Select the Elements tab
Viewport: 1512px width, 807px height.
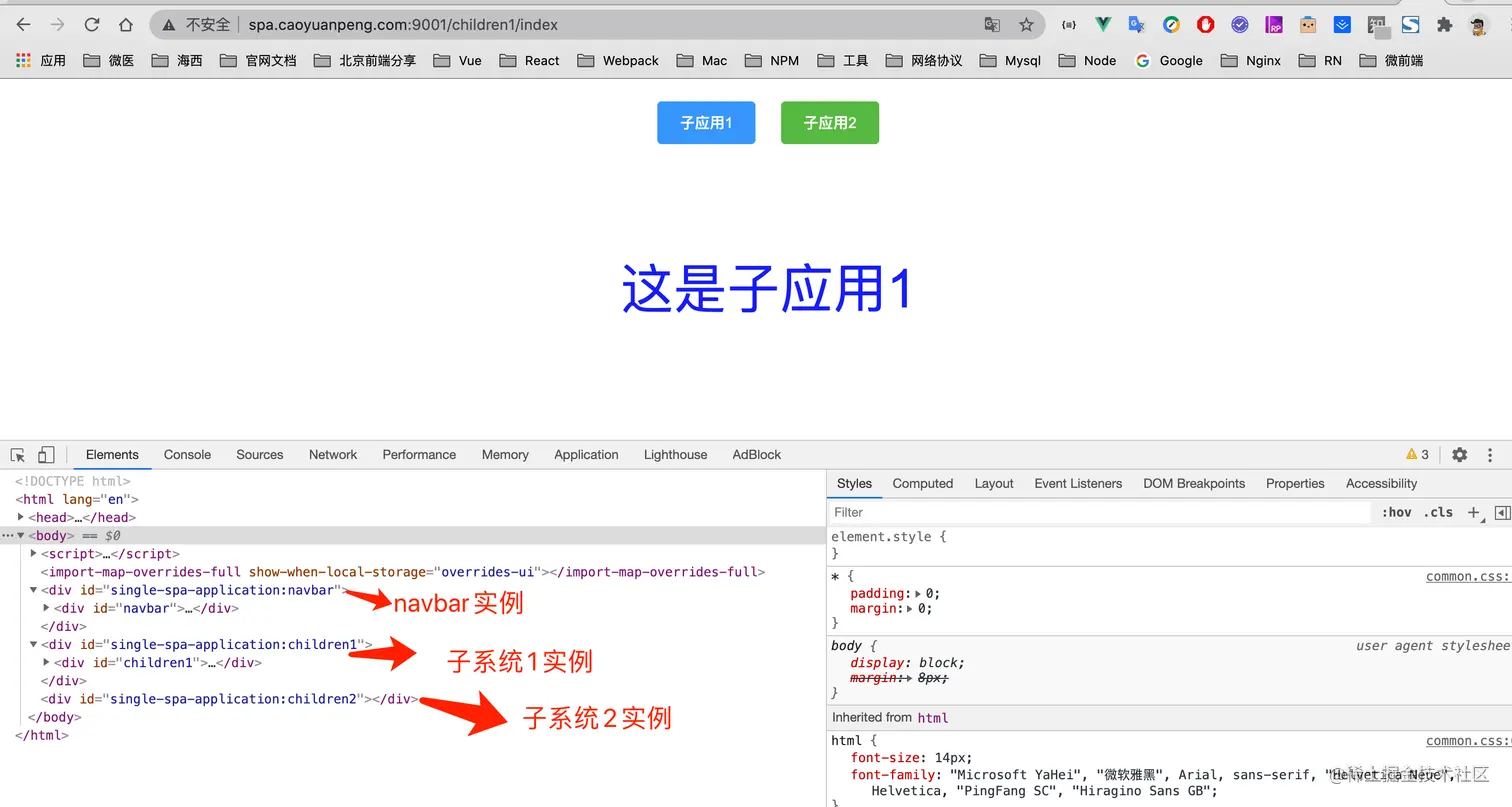112,455
